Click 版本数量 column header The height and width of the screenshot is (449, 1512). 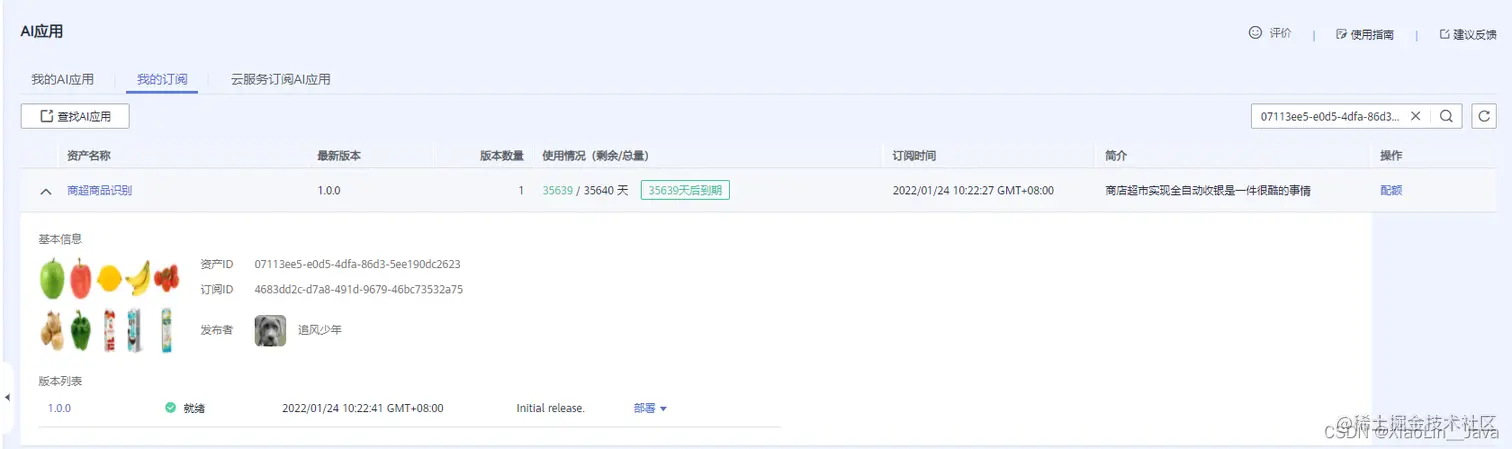tap(502, 156)
